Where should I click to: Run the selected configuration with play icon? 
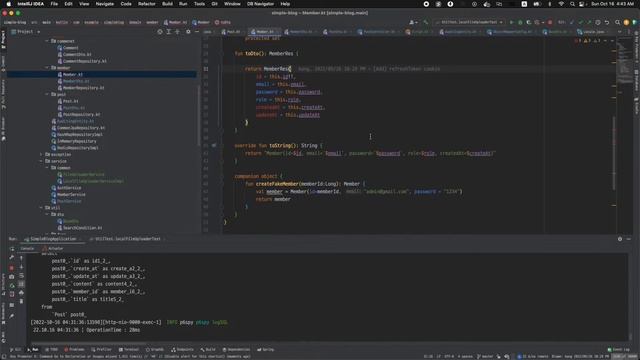point(511,22)
